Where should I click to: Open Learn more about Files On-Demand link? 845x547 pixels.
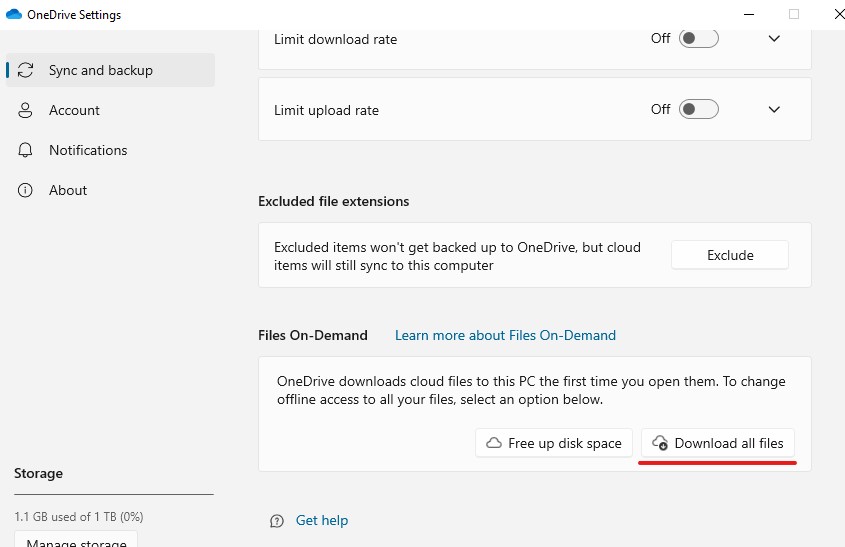505,335
